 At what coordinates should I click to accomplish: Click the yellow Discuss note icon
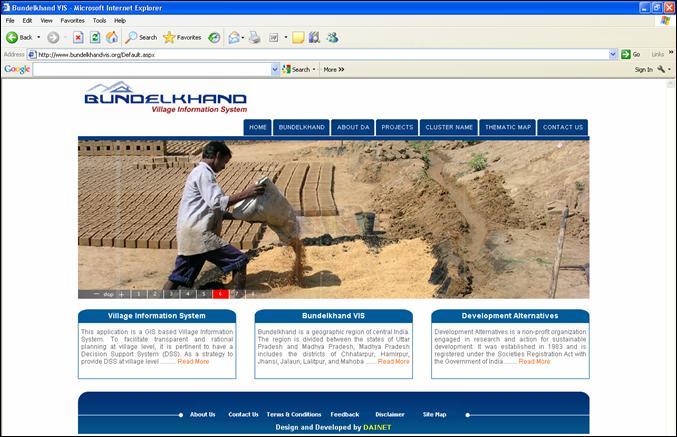[298, 38]
